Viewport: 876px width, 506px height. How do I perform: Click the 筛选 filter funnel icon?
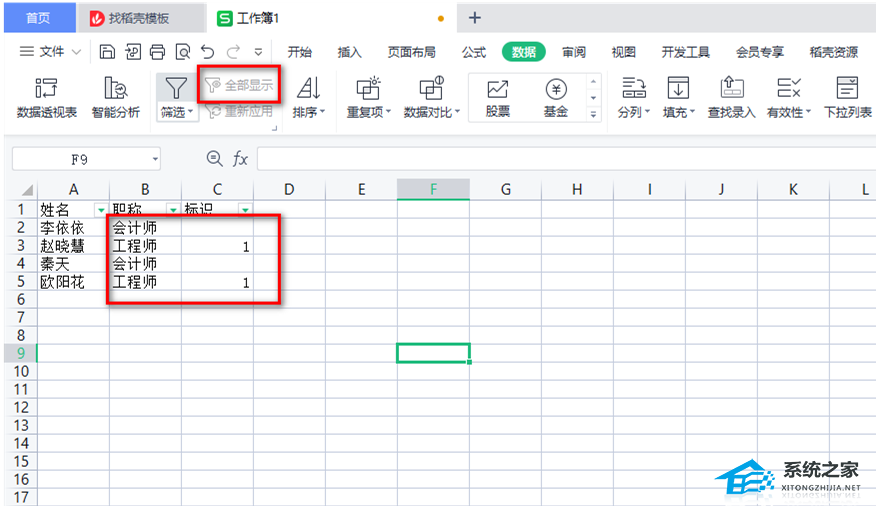tap(175, 89)
